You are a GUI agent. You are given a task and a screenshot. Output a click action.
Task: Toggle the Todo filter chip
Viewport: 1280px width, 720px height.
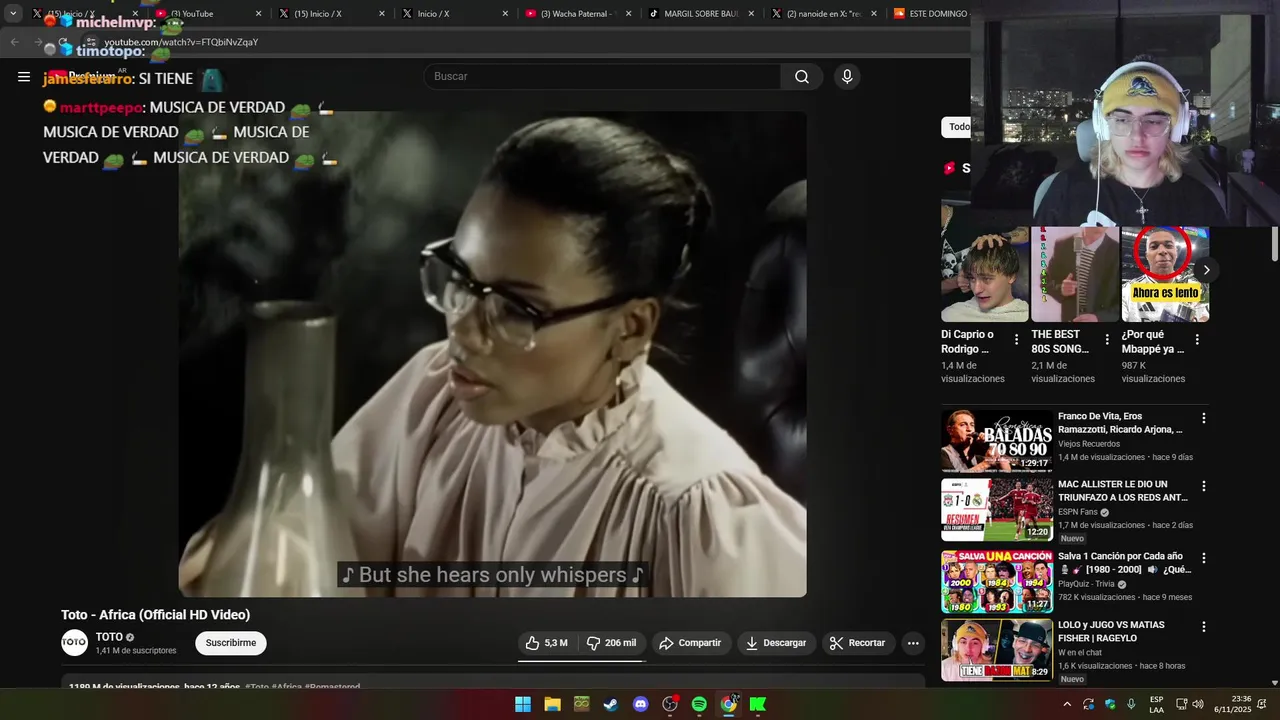coord(958,127)
